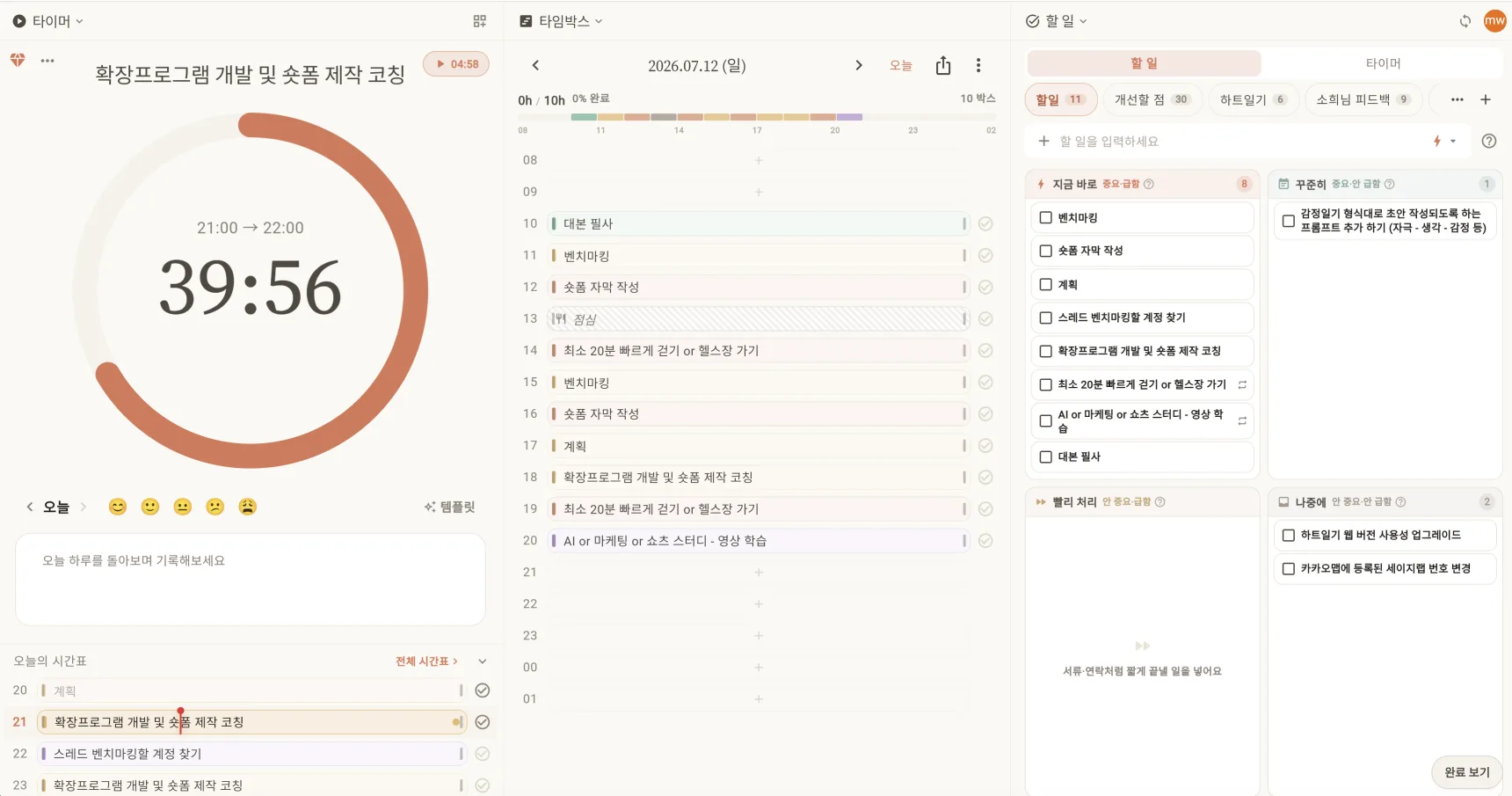The image size is (1512, 796).
Task: Click previous day chevron beside 오늘 in journal
Action: click(29, 507)
